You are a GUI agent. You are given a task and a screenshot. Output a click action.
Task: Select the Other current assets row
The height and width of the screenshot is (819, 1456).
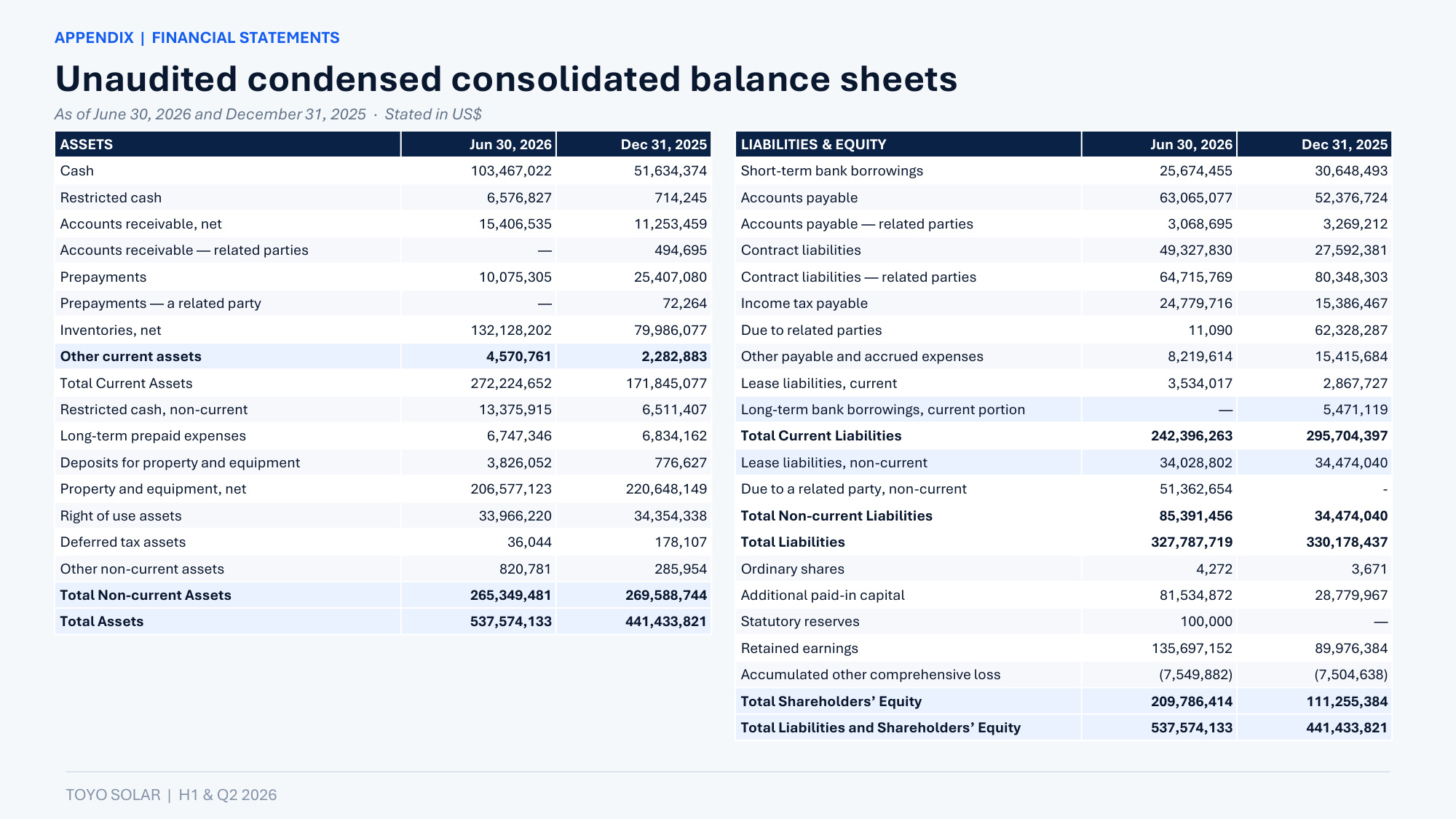tap(383, 357)
